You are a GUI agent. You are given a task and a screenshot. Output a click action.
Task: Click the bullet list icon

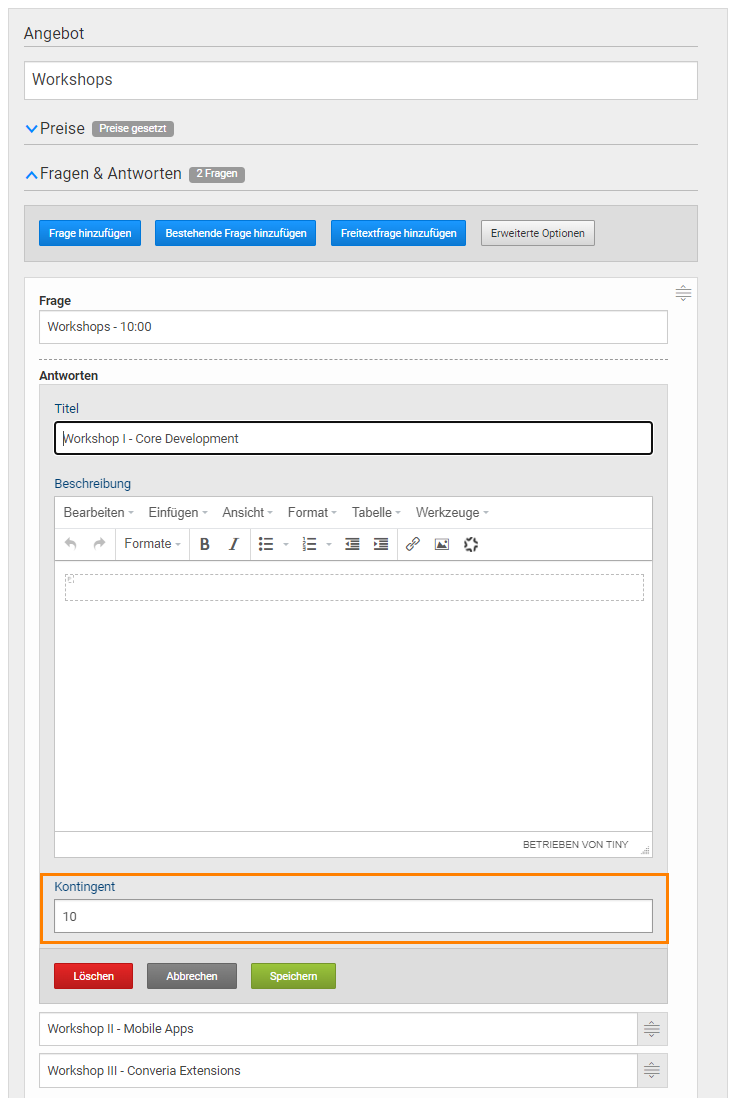[x=266, y=544]
